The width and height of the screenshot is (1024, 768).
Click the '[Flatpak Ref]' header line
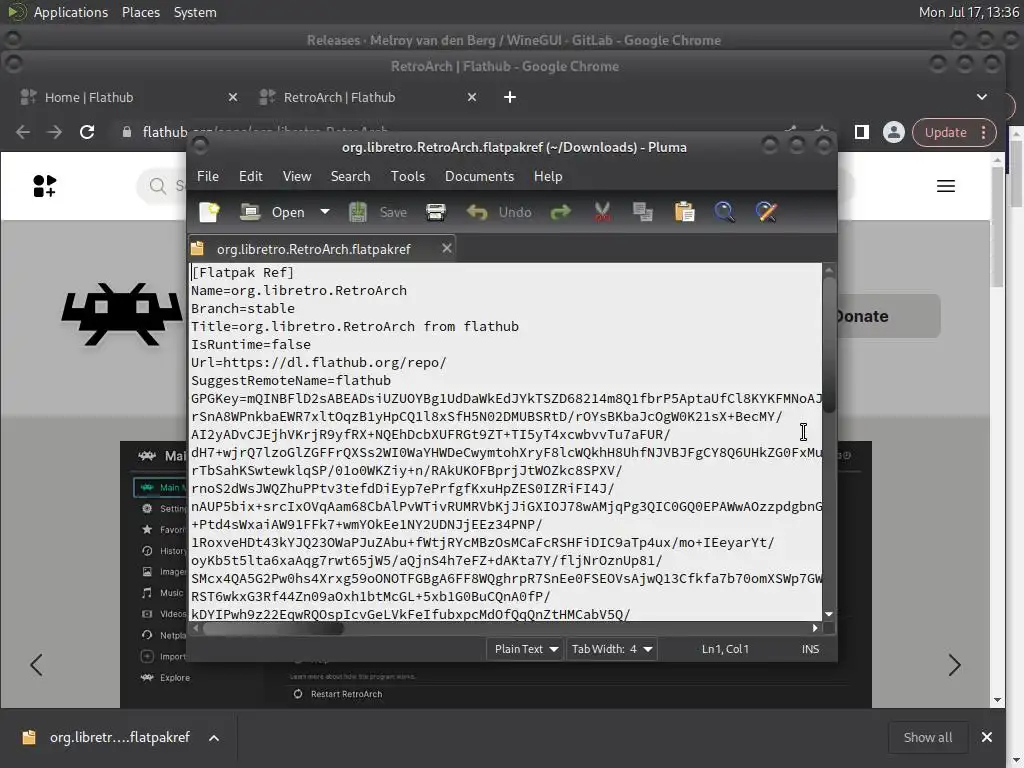click(x=242, y=272)
